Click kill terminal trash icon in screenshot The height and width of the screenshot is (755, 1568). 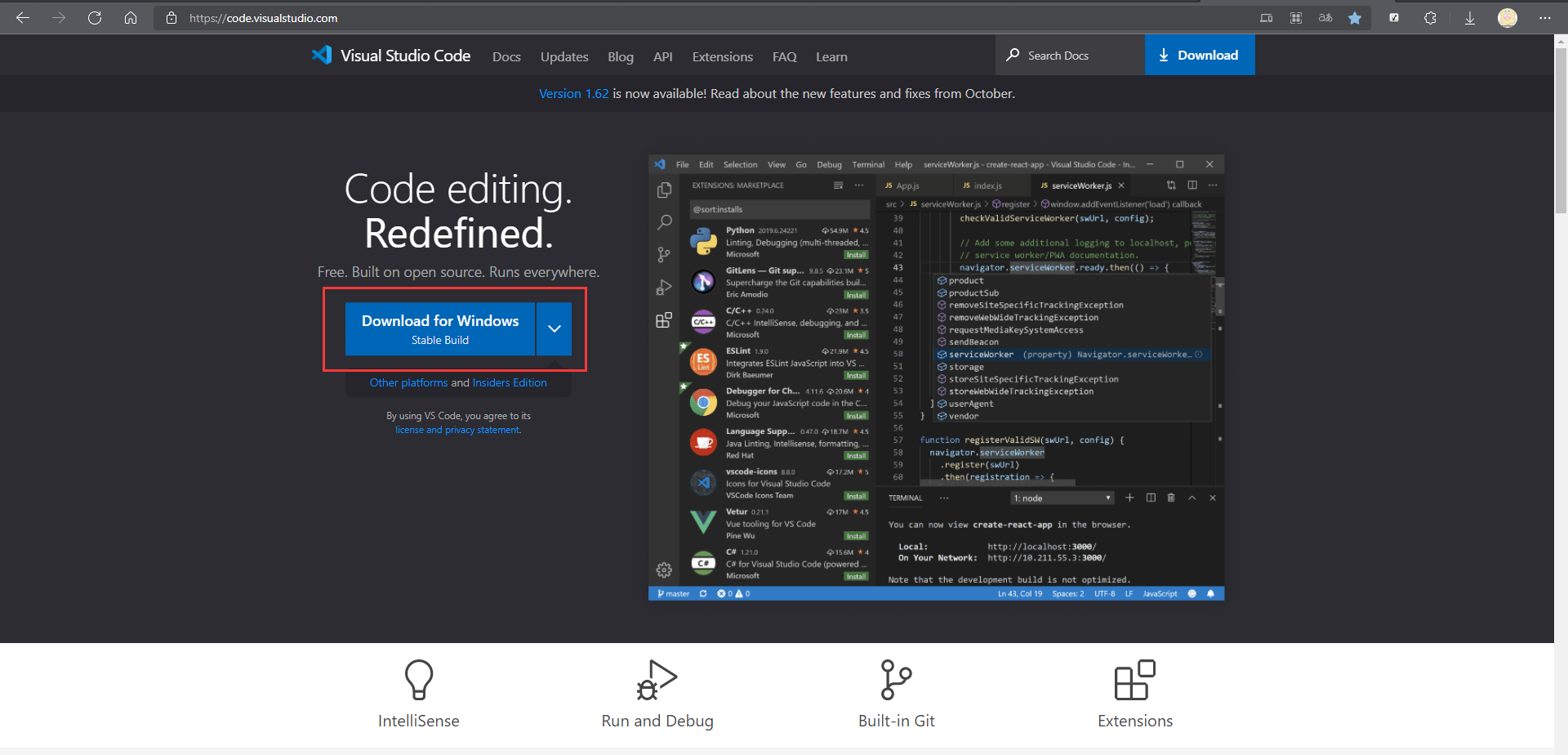point(1171,498)
